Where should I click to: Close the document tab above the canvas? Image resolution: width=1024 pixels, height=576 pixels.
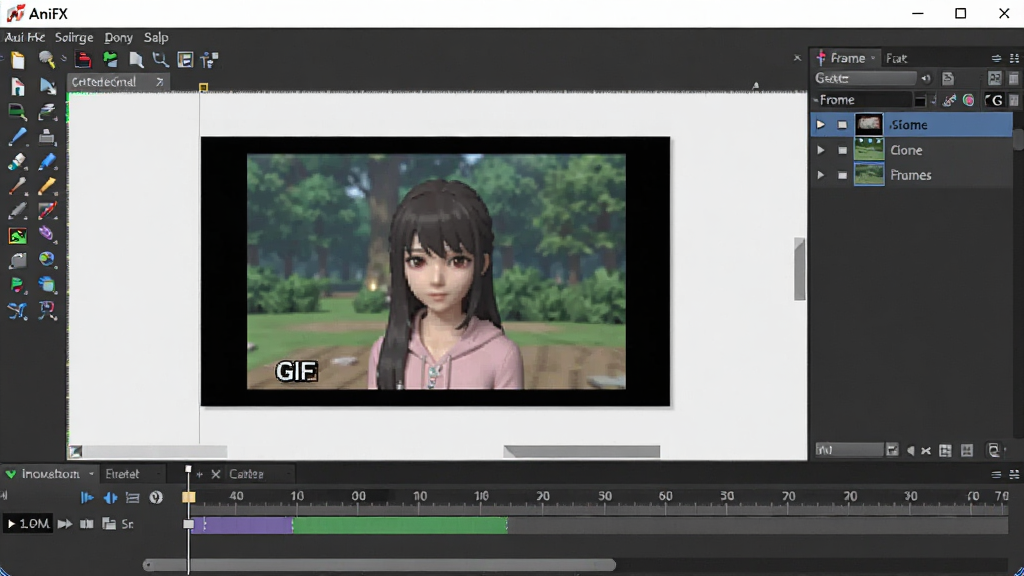[159, 82]
